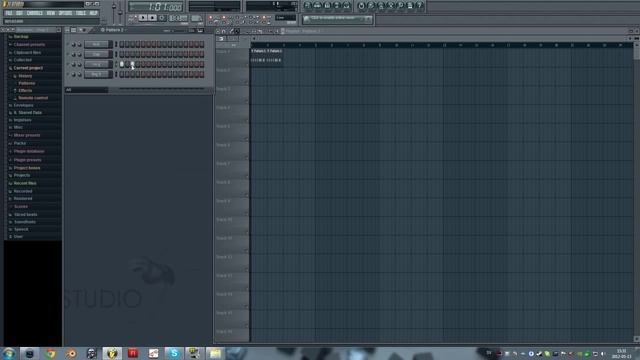Image resolution: width=640 pixels, height=360 pixels.
Task: Collapse Current project in browser
Action: pyautogui.click(x=28, y=68)
